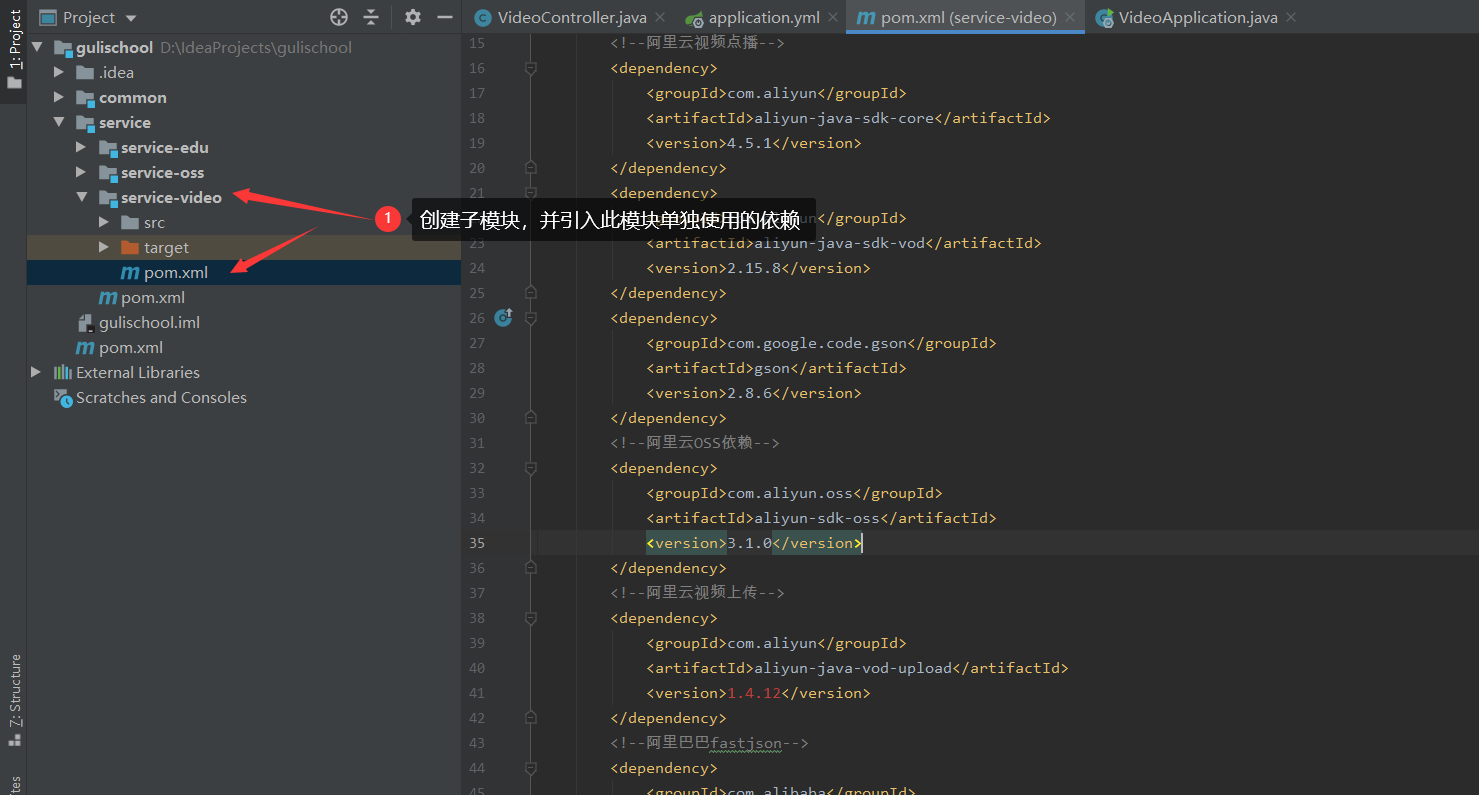Collapse the service-video module

[x=81, y=197]
